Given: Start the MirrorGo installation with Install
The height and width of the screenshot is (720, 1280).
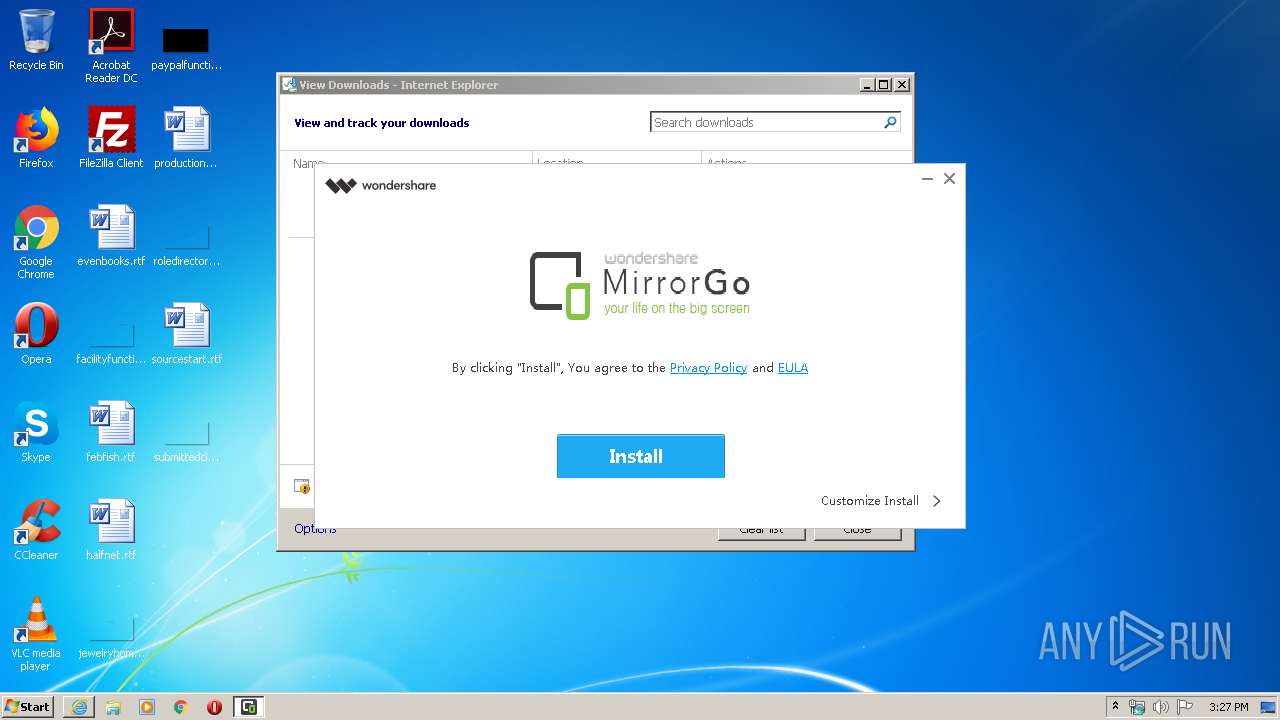Looking at the screenshot, I should (x=640, y=456).
